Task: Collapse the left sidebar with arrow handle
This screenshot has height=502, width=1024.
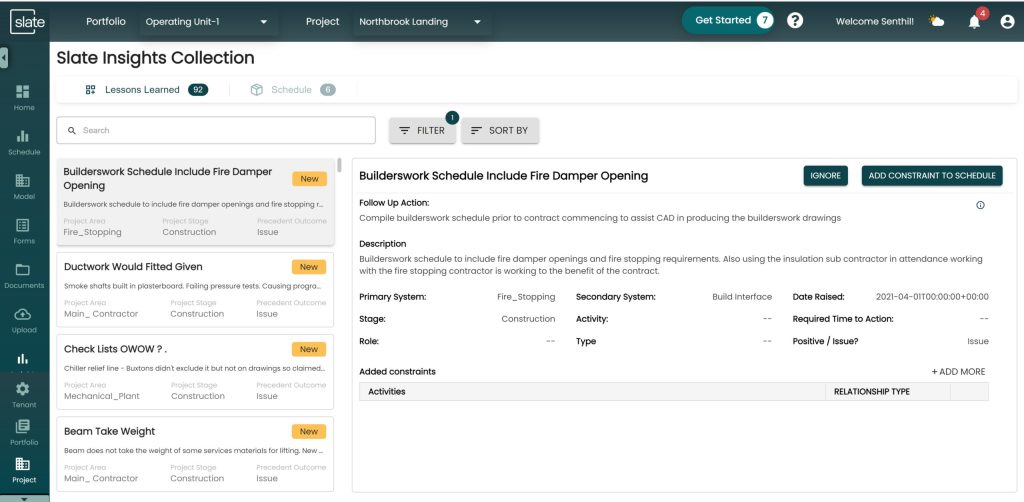Action: tap(4, 58)
